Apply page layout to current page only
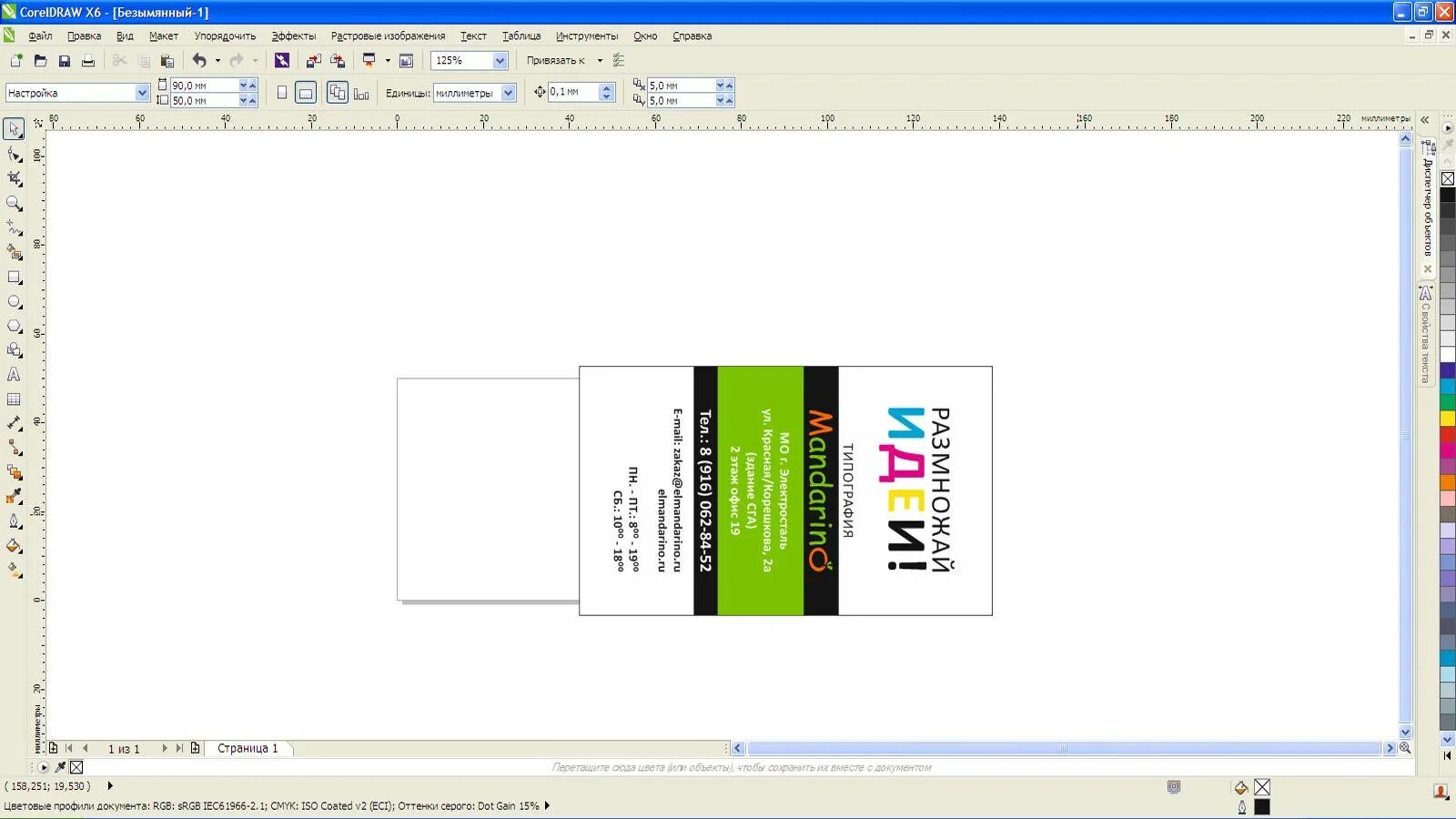This screenshot has height=819, width=1456. 361,93
